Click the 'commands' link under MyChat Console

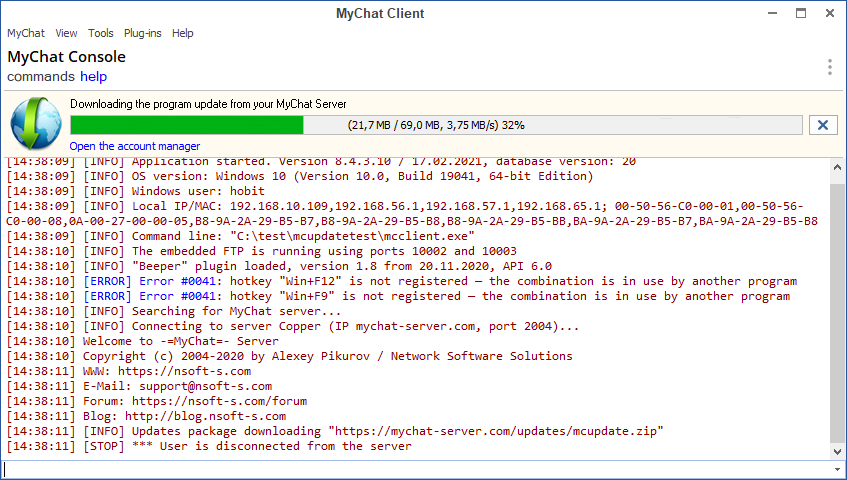[x=41, y=77]
